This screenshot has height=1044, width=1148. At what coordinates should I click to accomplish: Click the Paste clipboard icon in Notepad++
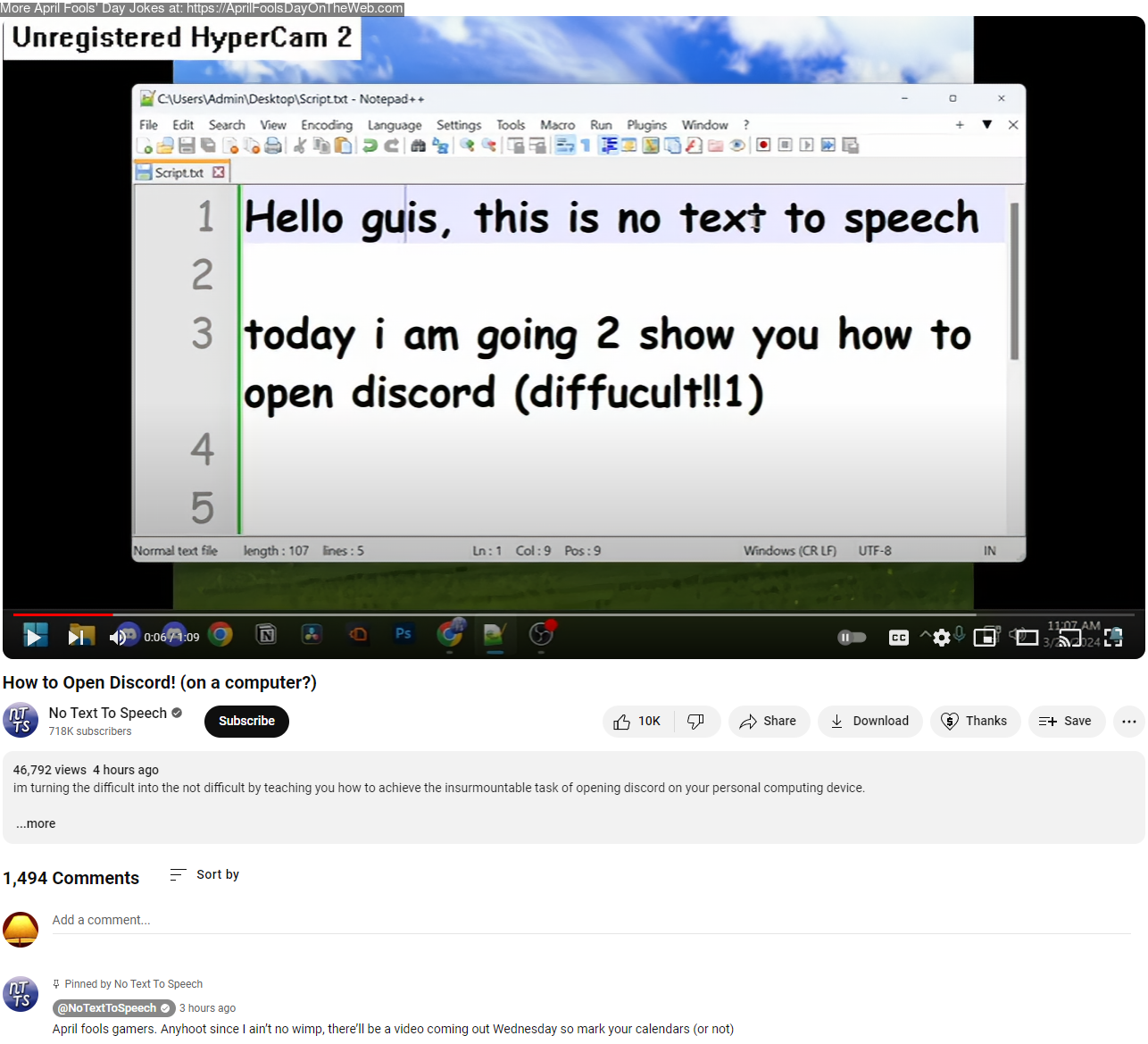click(343, 146)
